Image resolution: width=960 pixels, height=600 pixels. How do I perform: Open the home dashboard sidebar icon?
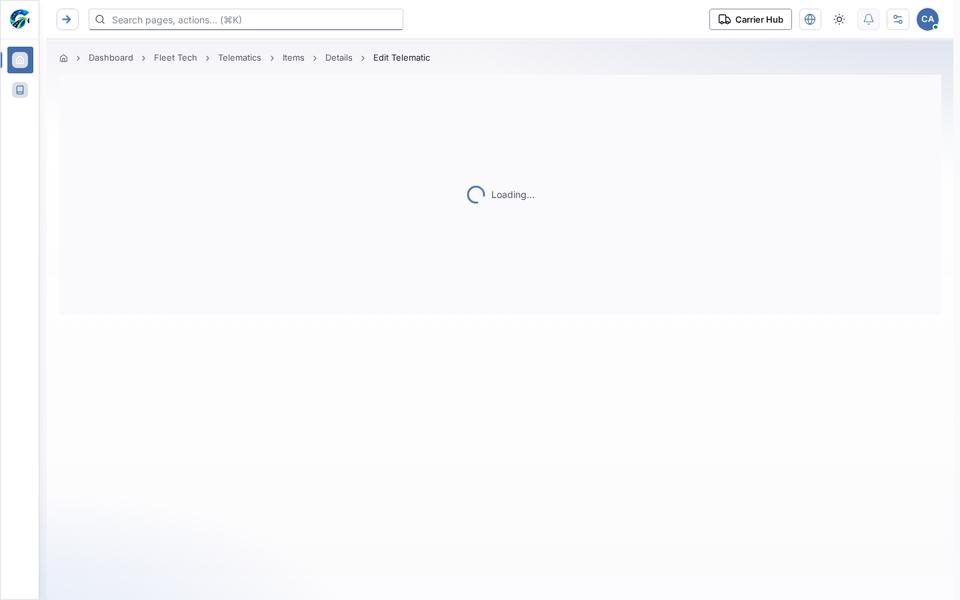coord(20,60)
